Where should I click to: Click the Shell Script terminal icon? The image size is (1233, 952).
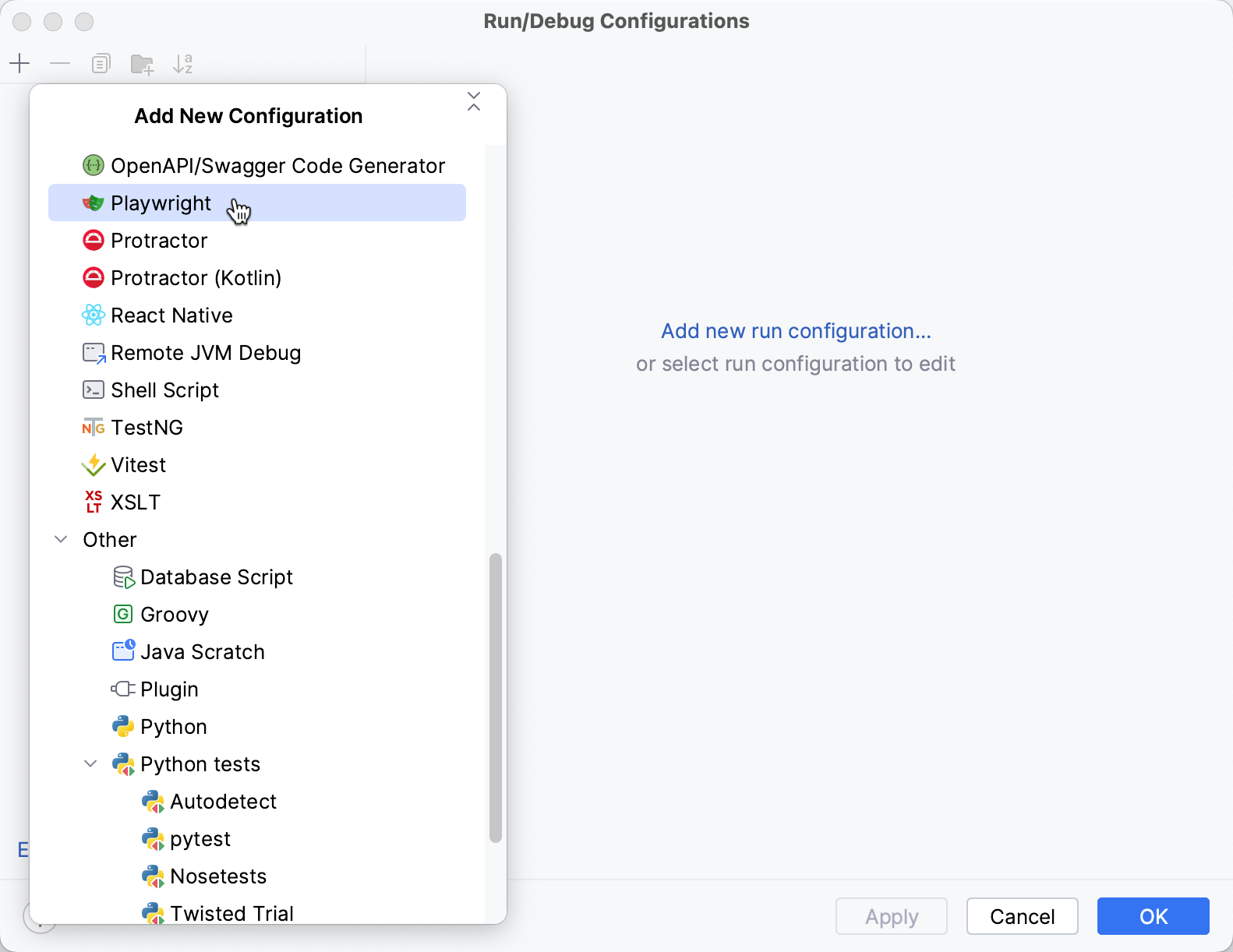[x=94, y=390]
